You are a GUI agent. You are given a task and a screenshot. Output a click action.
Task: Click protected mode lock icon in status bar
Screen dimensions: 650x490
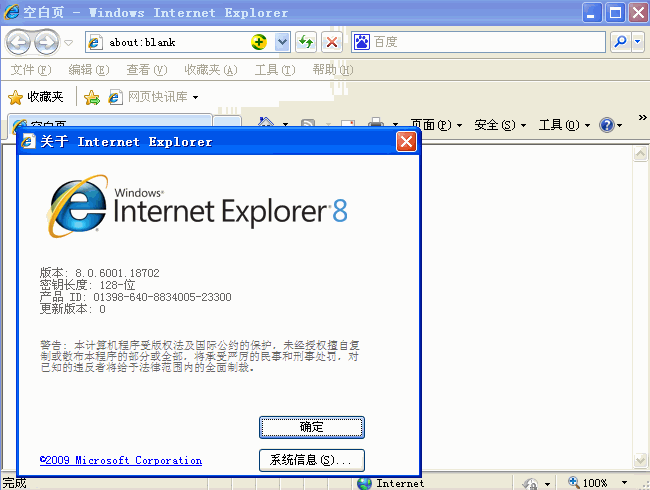click(530, 483)
